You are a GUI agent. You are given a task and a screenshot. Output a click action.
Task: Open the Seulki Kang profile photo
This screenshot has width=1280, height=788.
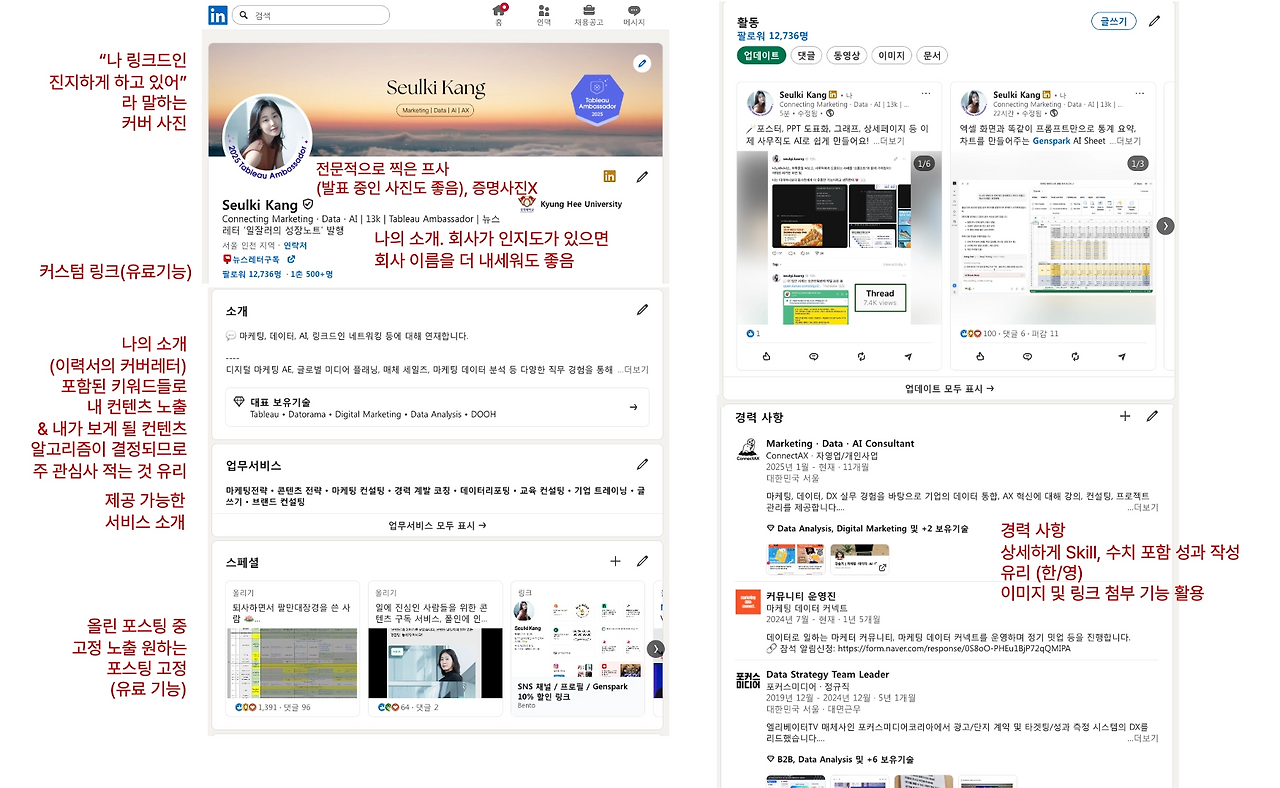pos(267,137)
